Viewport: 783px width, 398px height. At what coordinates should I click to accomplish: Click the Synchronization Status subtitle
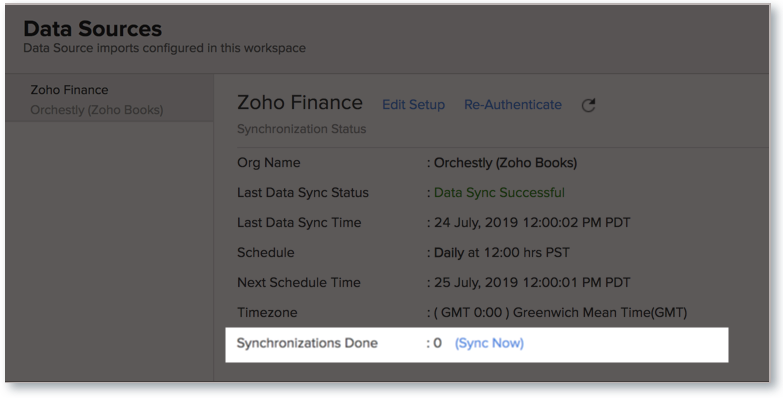[x=302, y=129]
